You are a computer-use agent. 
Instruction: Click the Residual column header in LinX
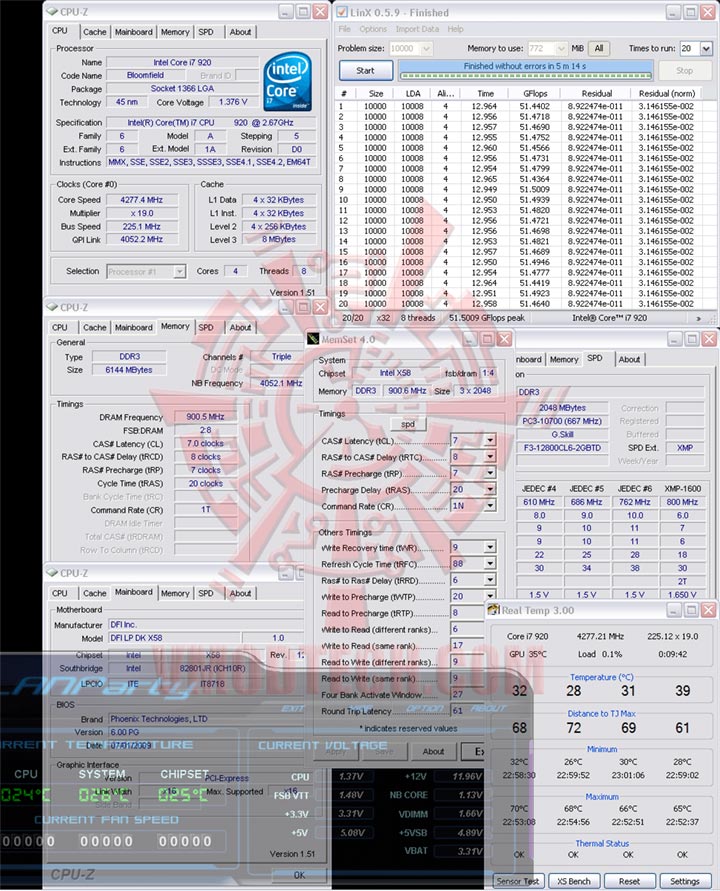[x=596, y=94]
